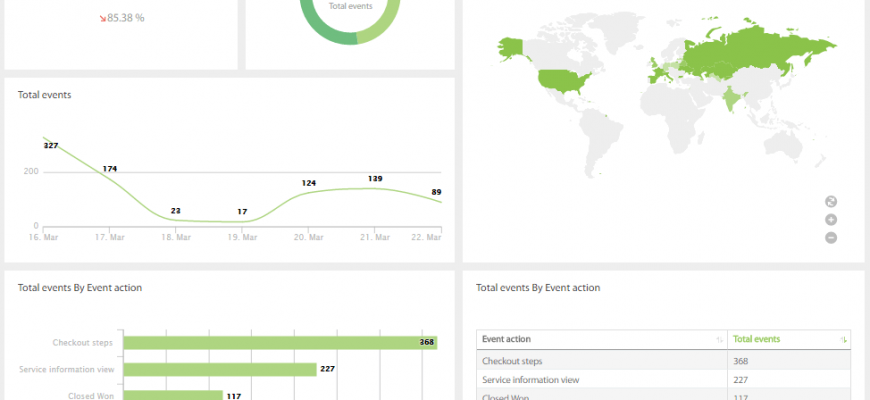Click the map zoom in plus button
Screen dimensions: 870x400
[x=831, y=219]
